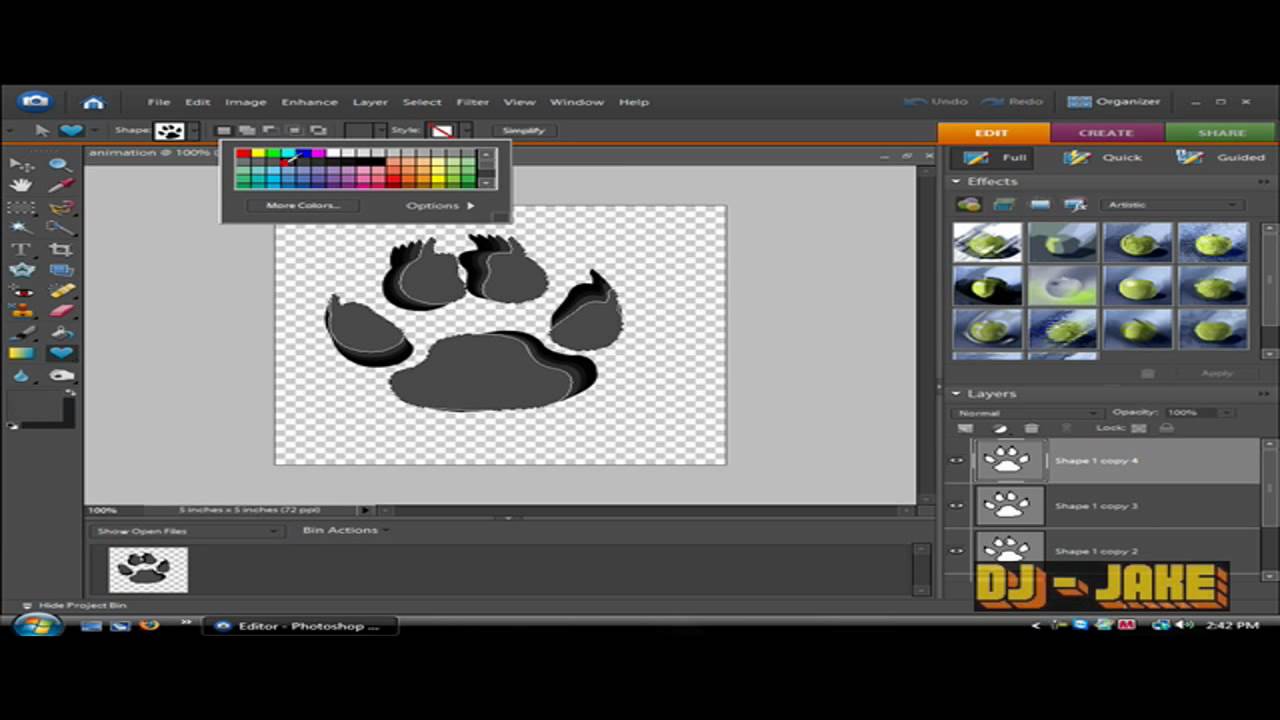The height and width of the screenshot is (720, 1280).
Task: Select the Crop tool
Action: (x=61, y=249)
